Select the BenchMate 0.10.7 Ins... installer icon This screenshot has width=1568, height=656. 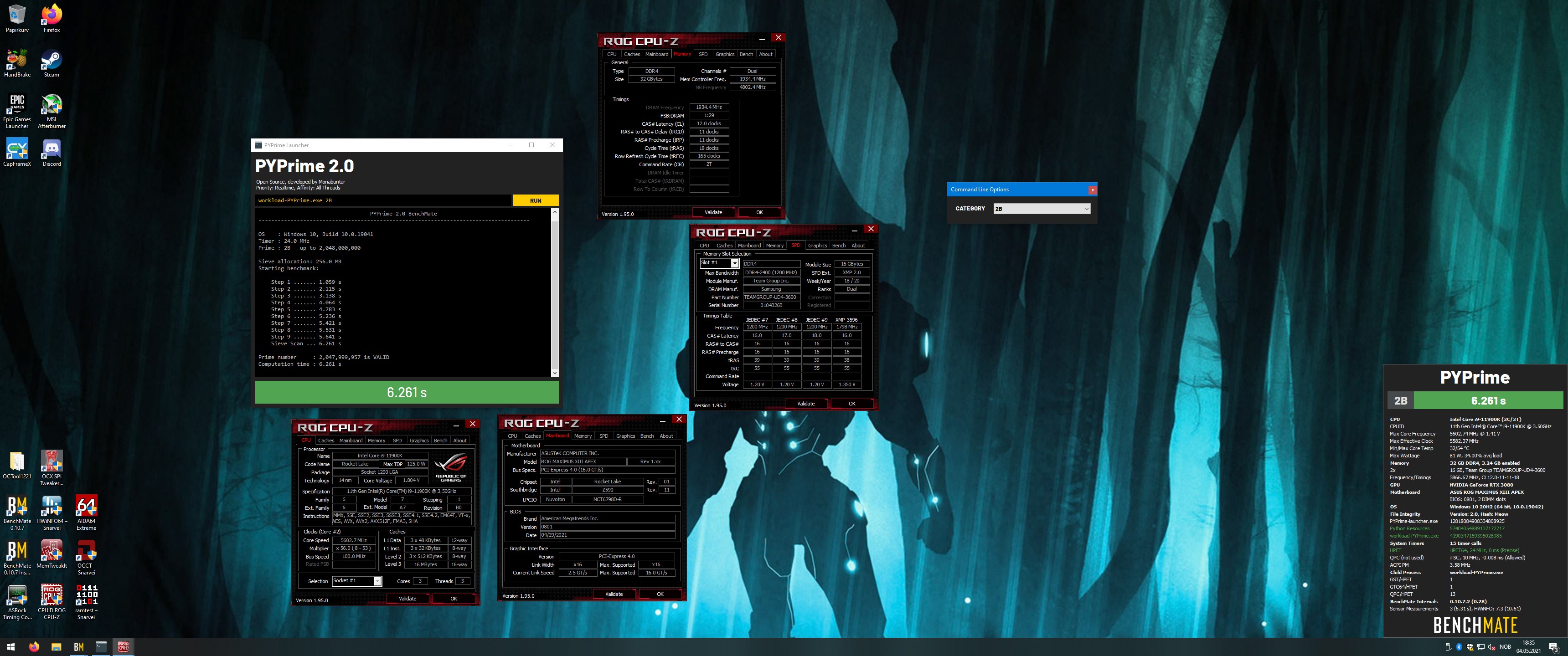[x=17, y=558]
